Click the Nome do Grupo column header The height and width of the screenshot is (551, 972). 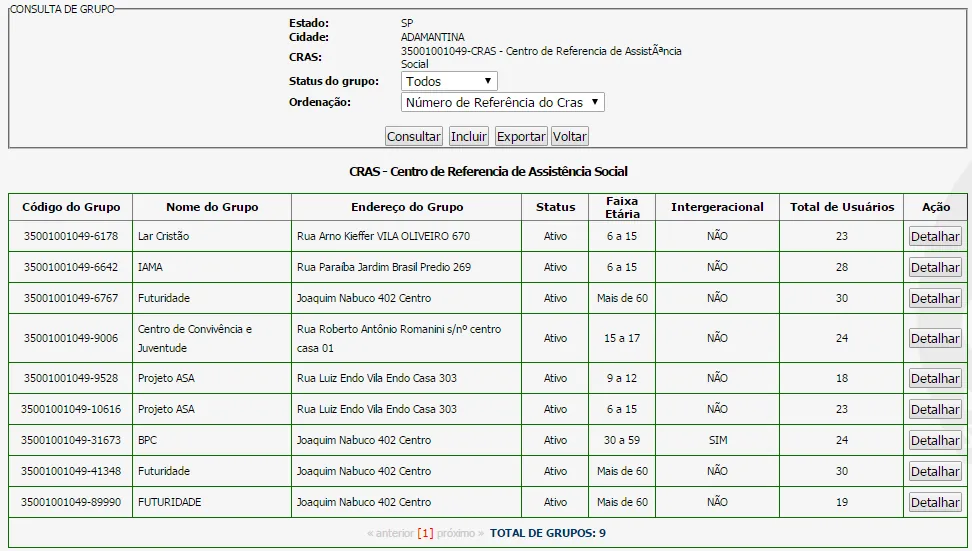(x=212, y=207)
